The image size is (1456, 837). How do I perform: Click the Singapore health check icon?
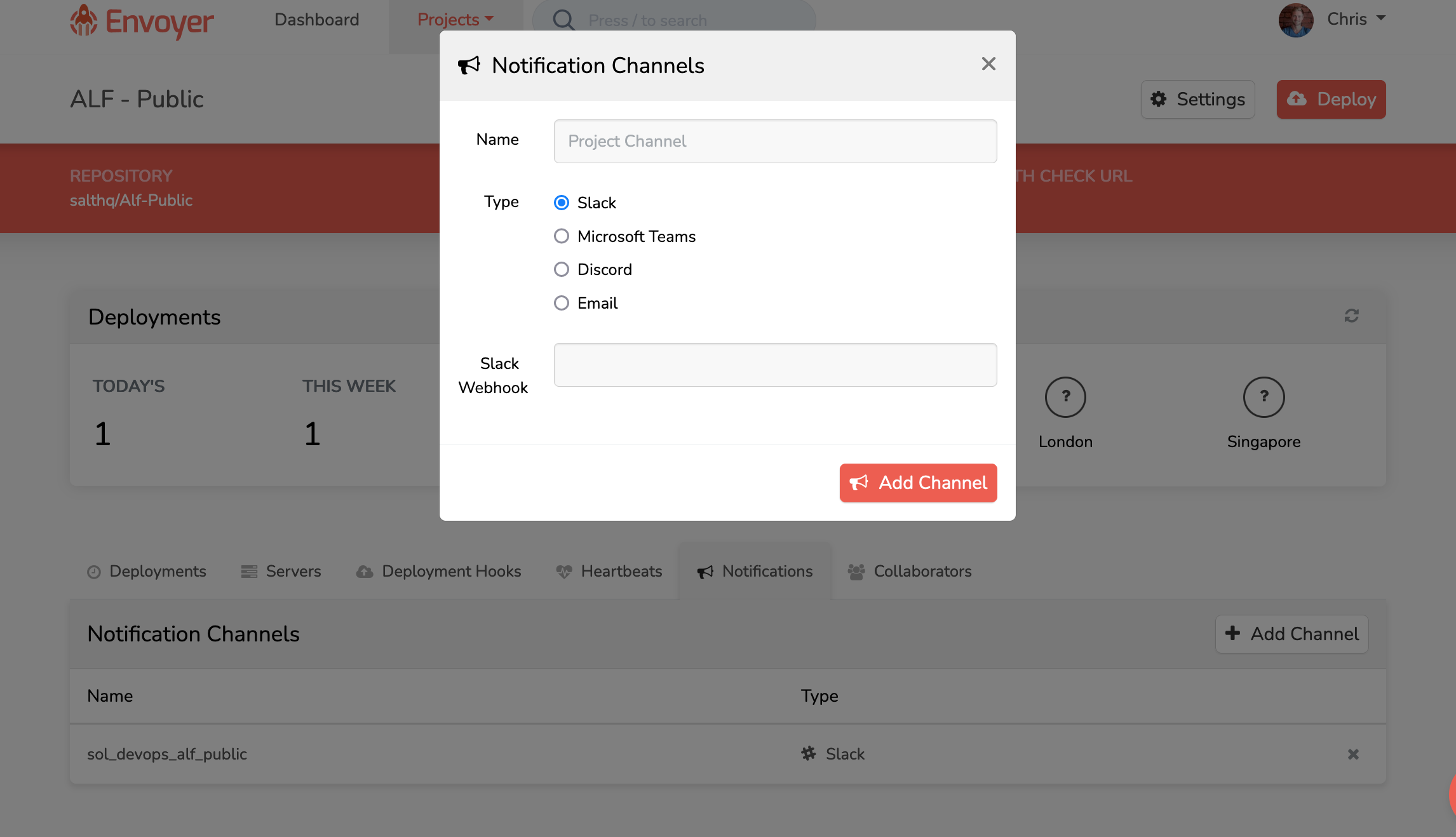[x=1264, y=397]
